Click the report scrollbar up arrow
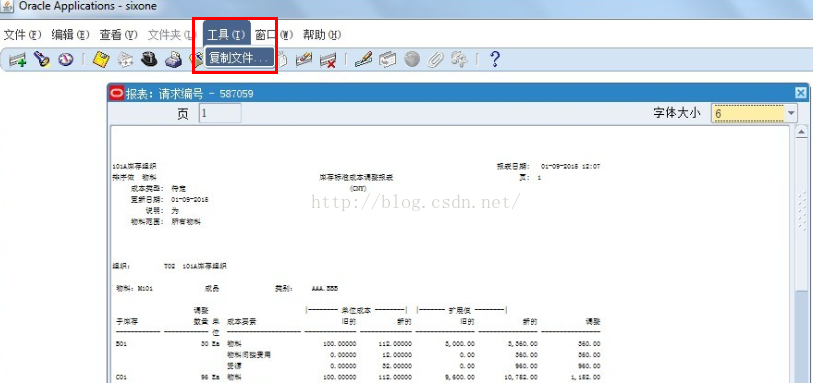The width and height of the screenshot is (813, 383). (801, 131)
